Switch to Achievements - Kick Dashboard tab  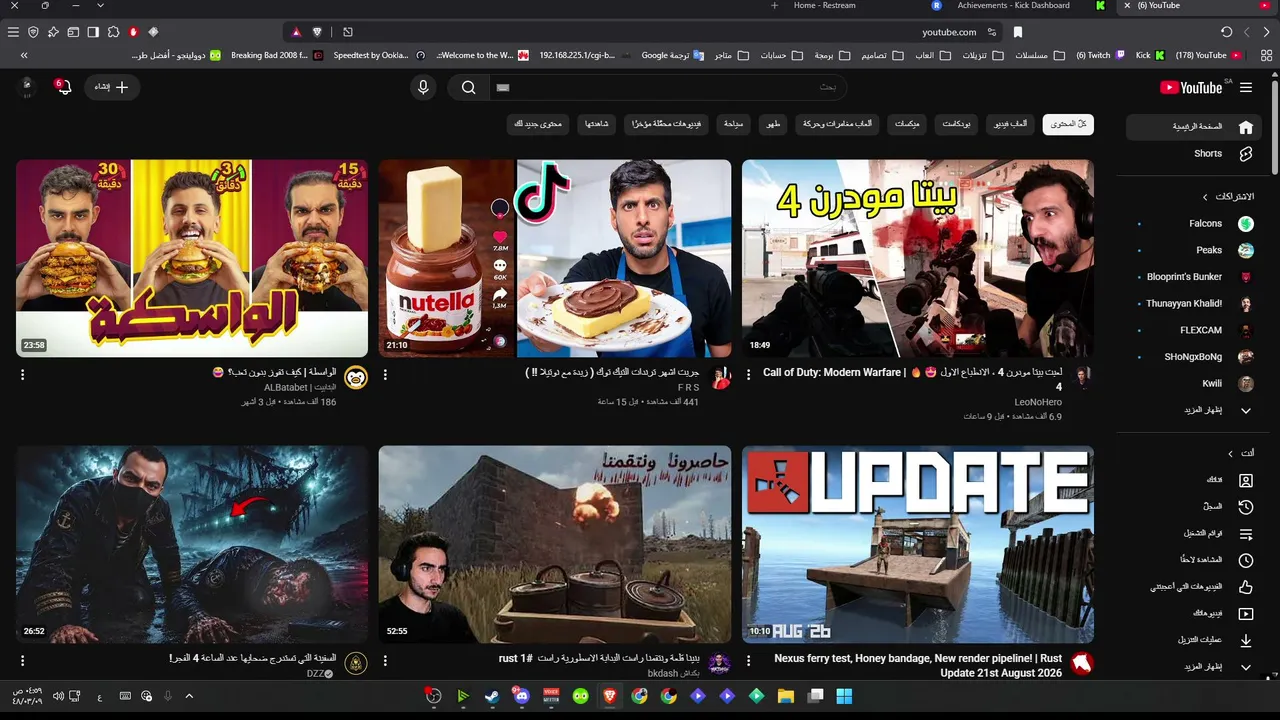[1013, 6]
